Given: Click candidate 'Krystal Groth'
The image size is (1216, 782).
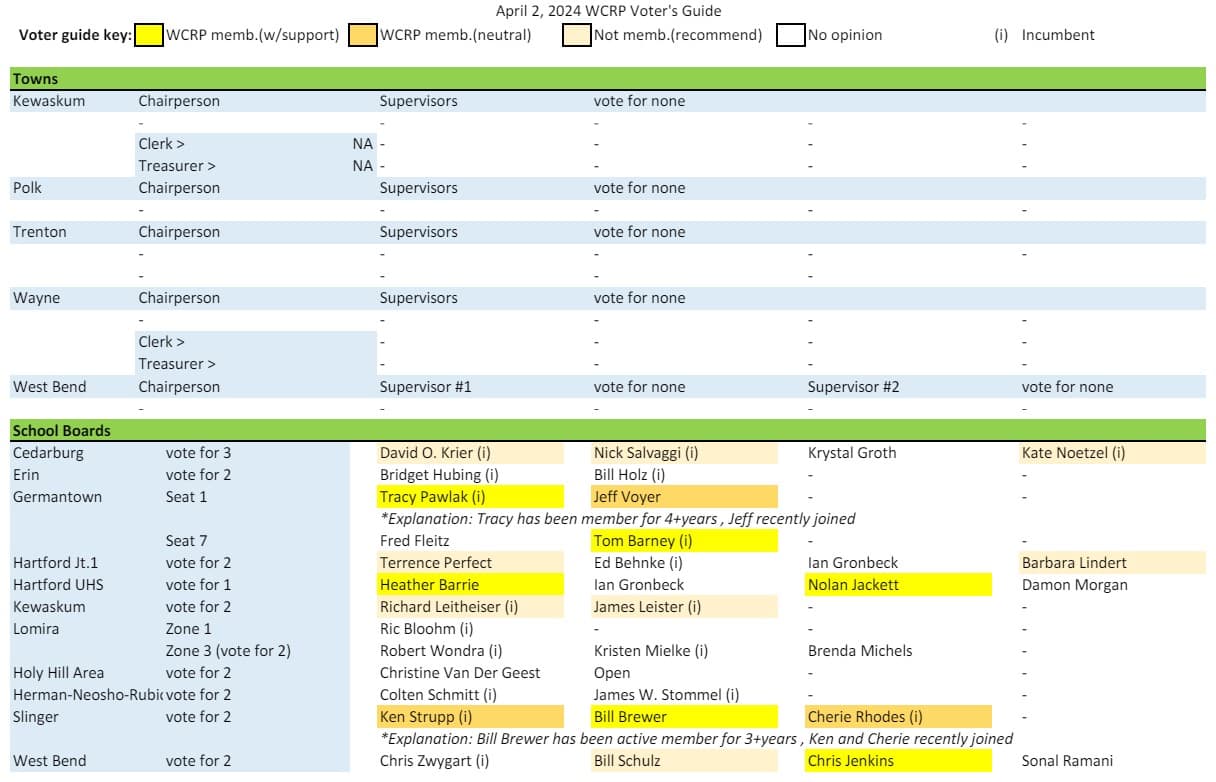Looking at the screenshot, I should tap(852, 452).
